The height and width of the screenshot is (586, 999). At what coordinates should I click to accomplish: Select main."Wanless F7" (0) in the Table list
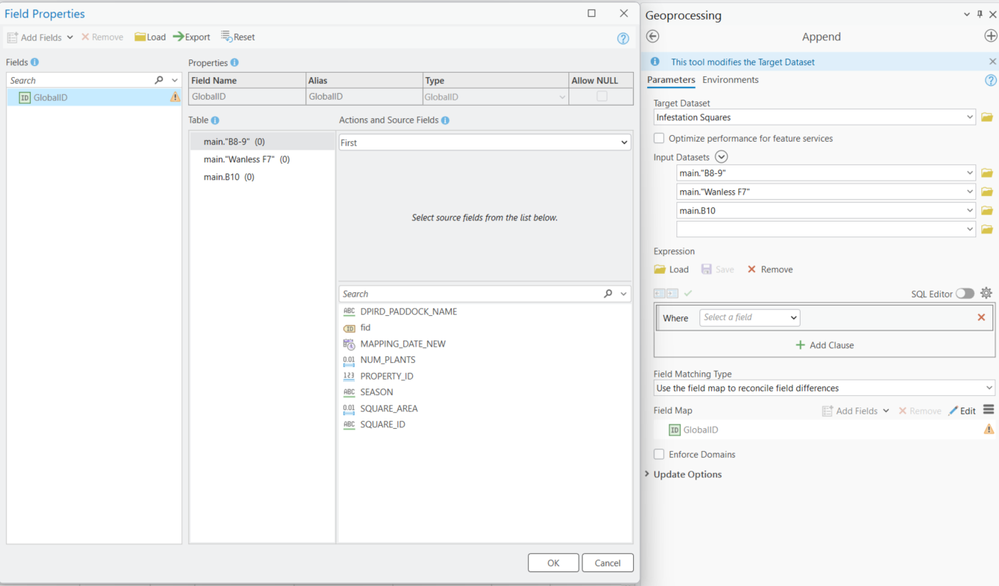coord(262,159)
